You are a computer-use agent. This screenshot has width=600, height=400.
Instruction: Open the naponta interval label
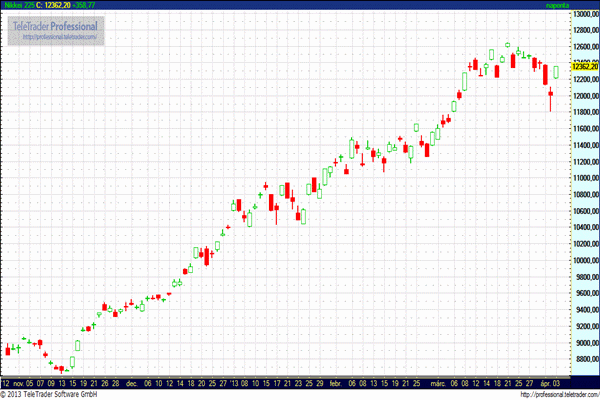pos(556,5)
